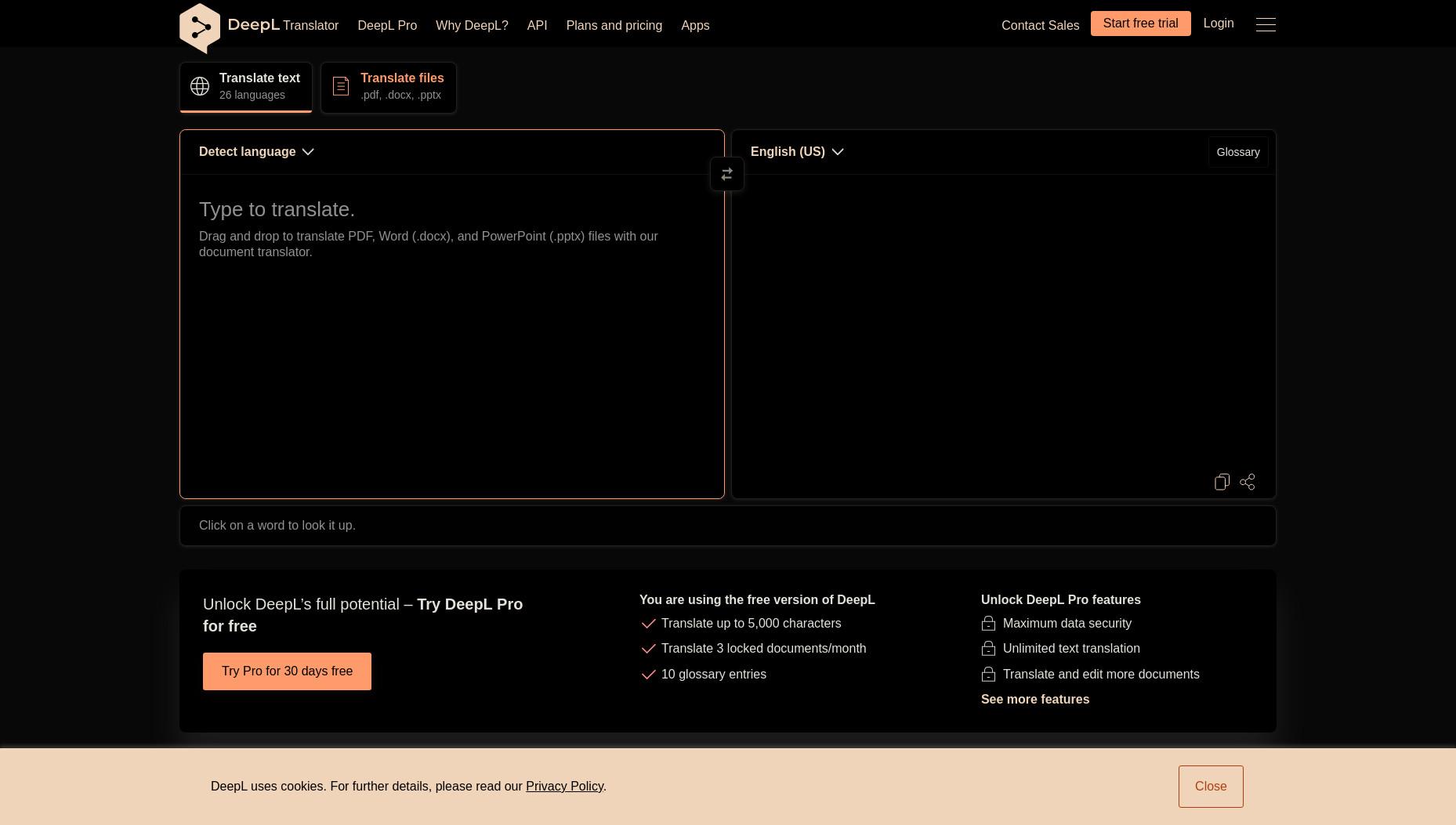The width and height of the screenshot is (1456, 825).
Task: Open the Detect language dropdown
Action: pyautogui.click(x=256, y=152)
